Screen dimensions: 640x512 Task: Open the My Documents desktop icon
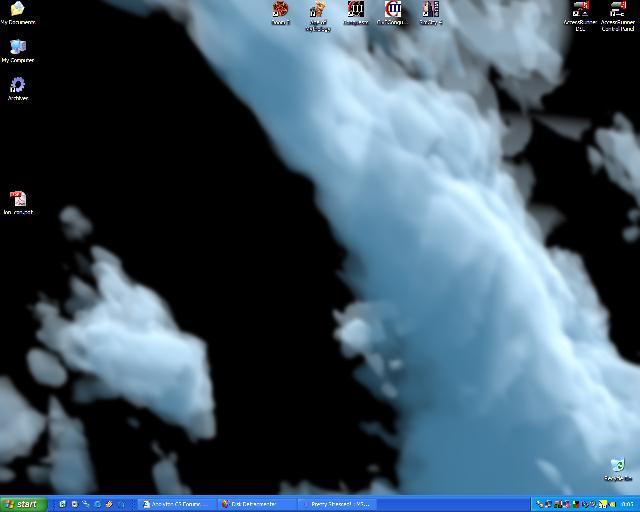(17, 11)
